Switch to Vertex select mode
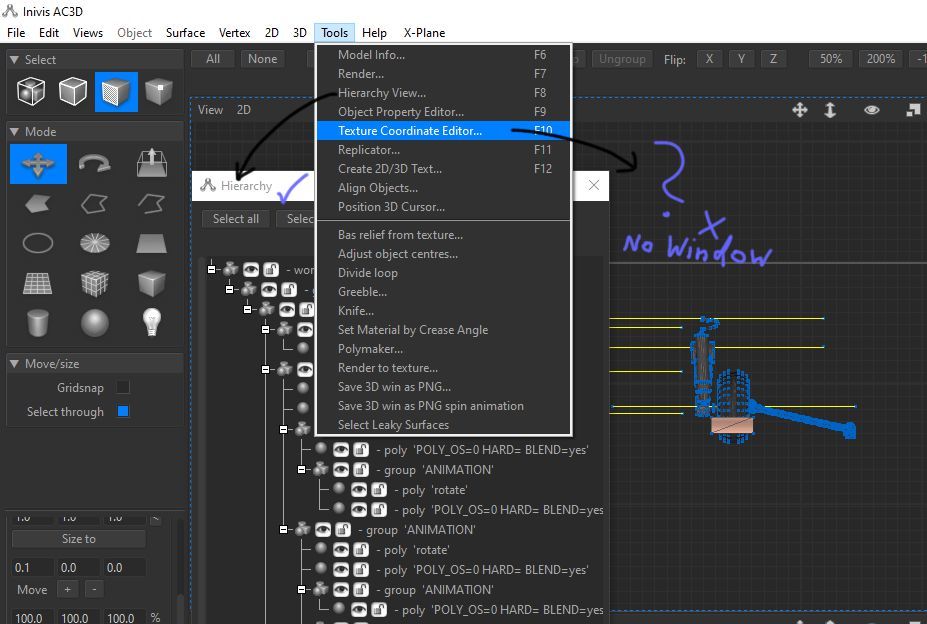This screenshot has width=927, height=624. coord(158,92)
